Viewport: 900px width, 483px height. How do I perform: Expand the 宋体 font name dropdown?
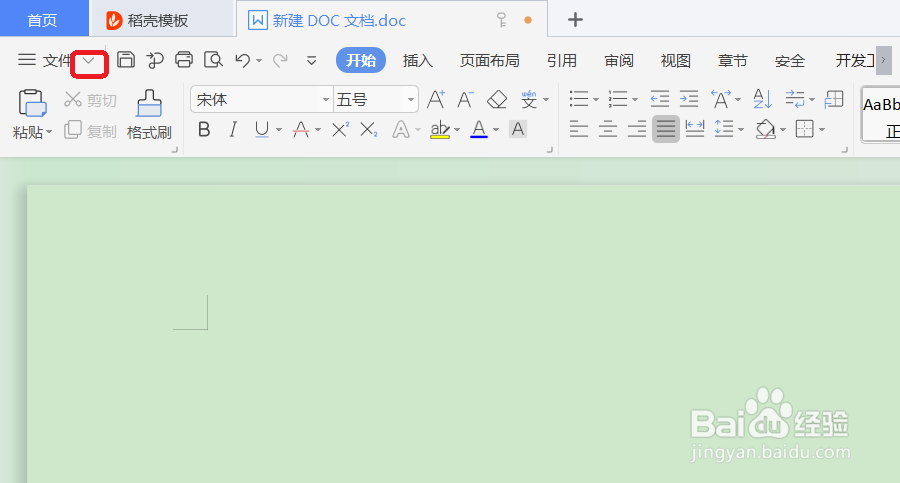click(x=326, y=100)
